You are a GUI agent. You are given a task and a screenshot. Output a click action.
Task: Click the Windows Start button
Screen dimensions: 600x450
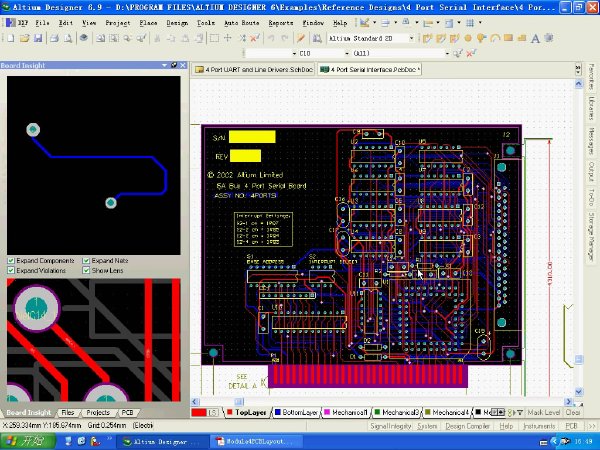(28, 441)
